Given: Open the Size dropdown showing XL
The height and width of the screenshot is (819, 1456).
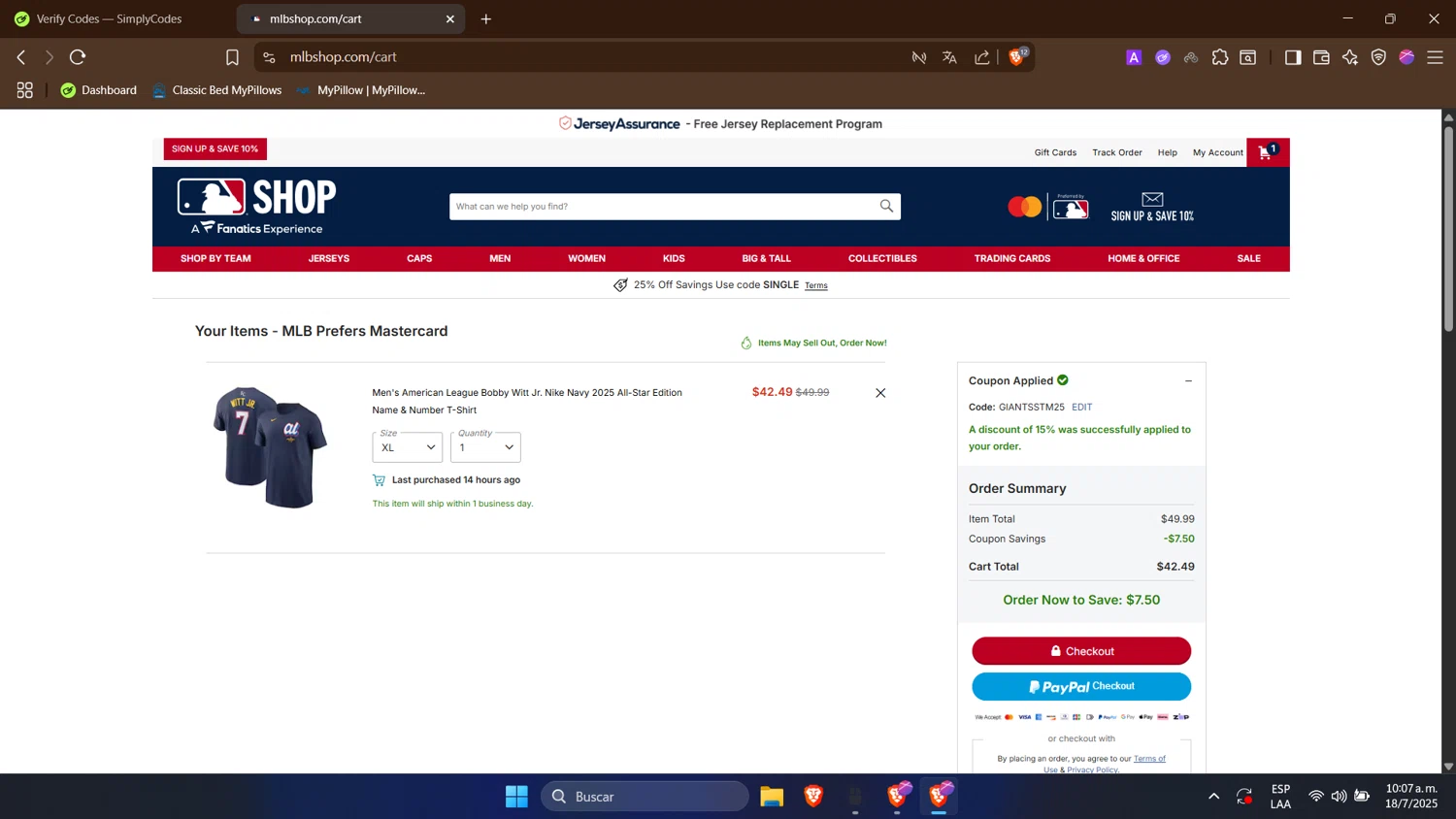Looking at the screenshot, I should [x=408, y=447].
